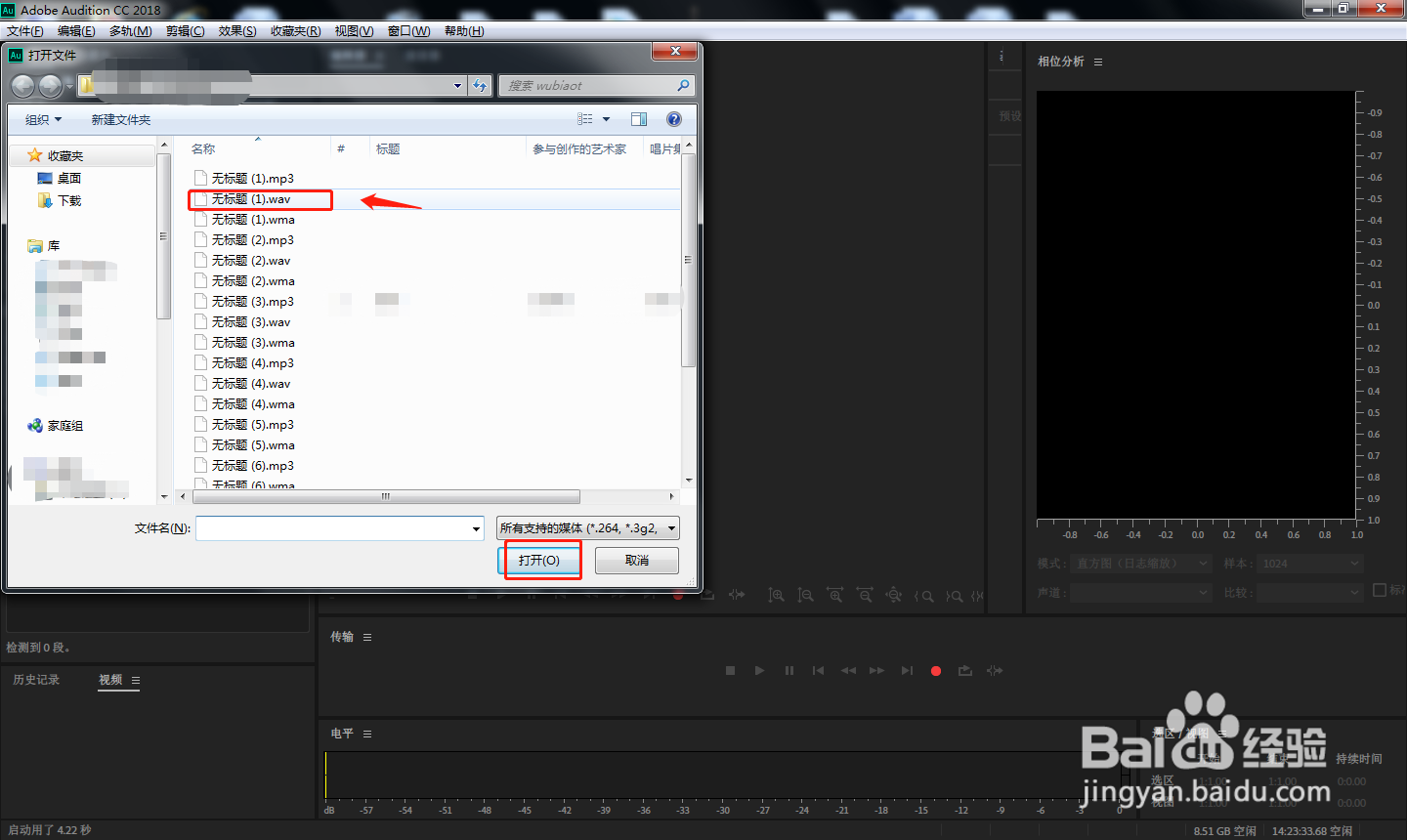The width and height of the screenshot is (1407, 840).
Task: Open the Clip menu
Action: [186, 31]
